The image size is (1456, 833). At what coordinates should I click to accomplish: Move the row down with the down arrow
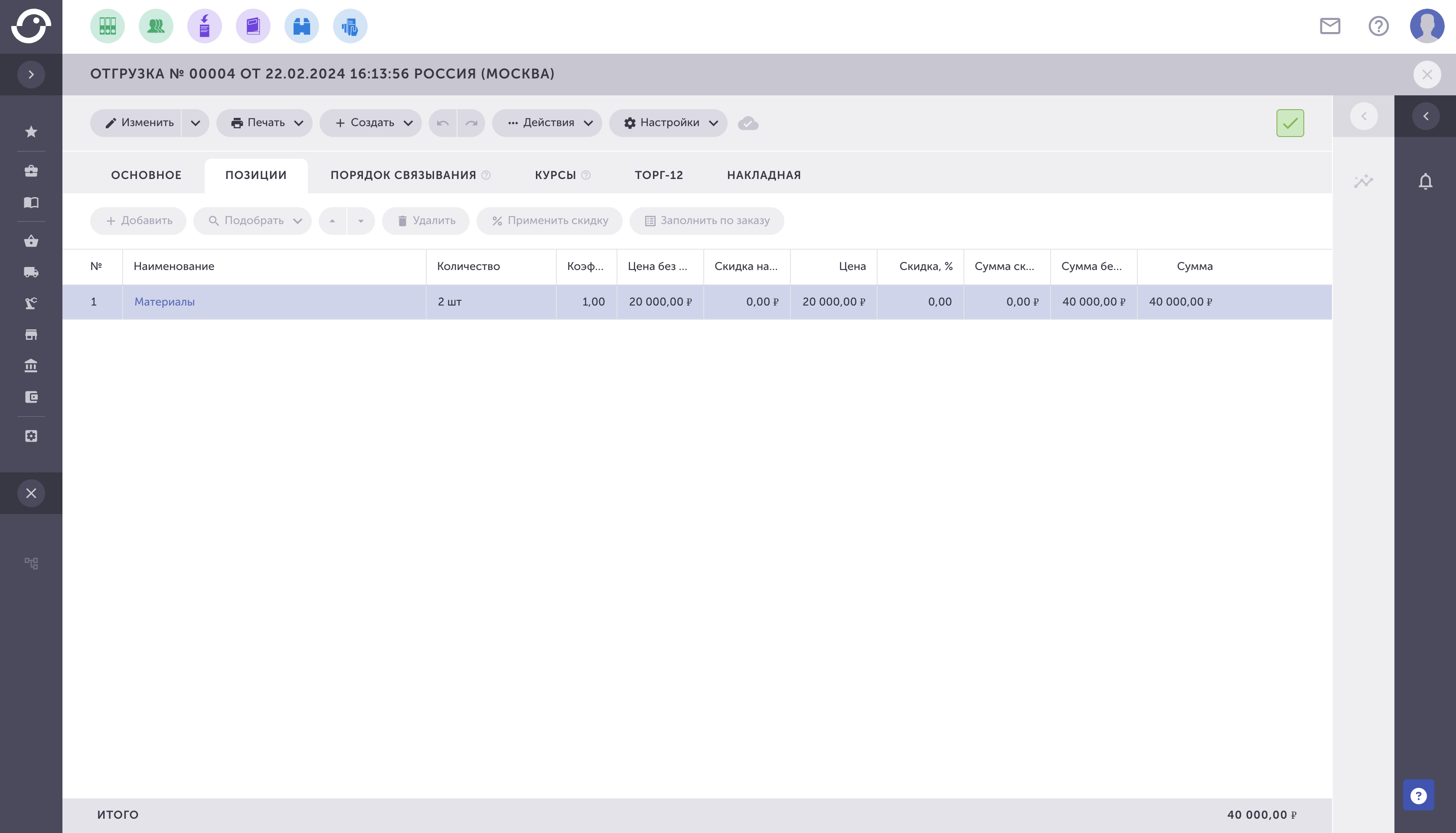(x=361, y=221)
